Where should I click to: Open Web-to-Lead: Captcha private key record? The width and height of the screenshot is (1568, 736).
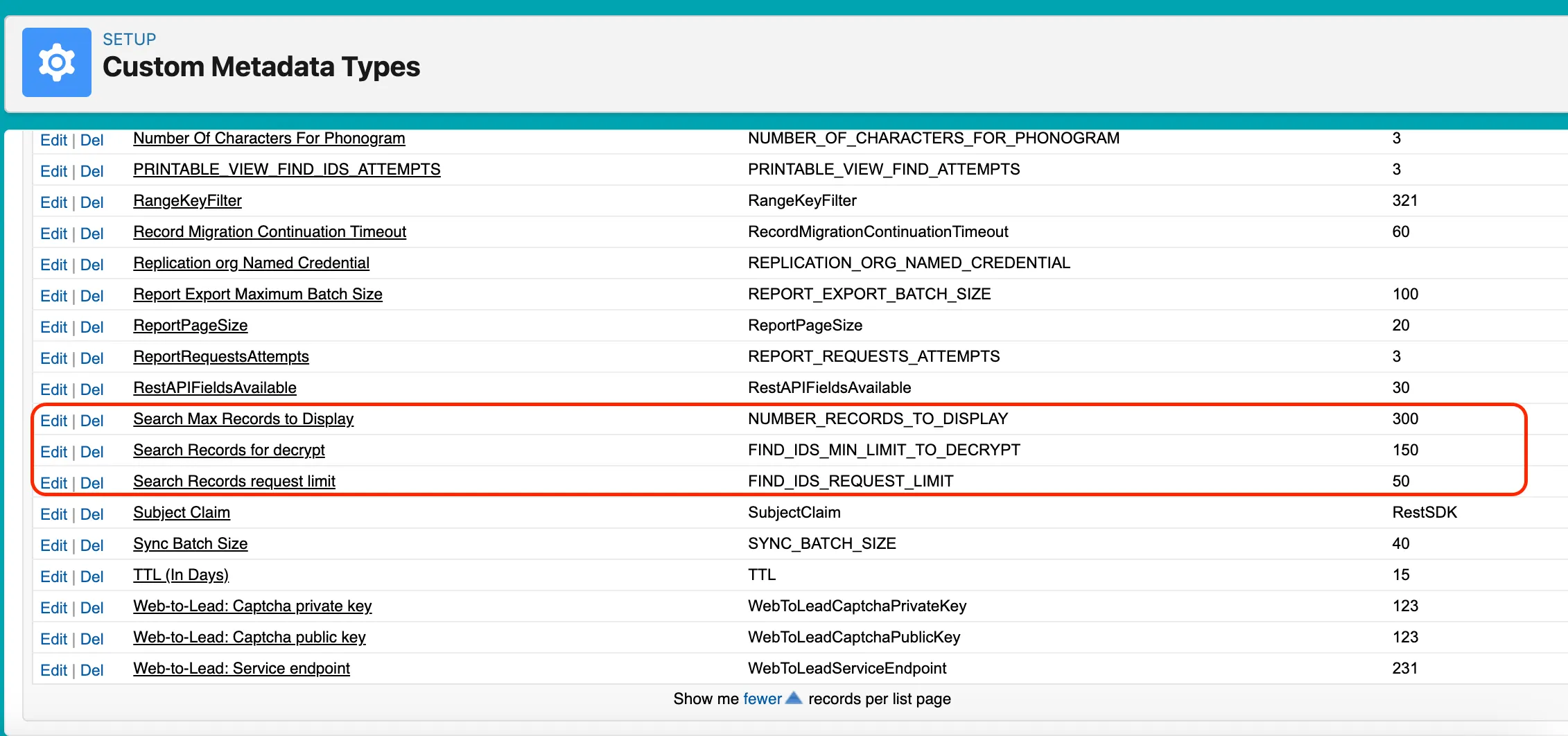[252, 606]
